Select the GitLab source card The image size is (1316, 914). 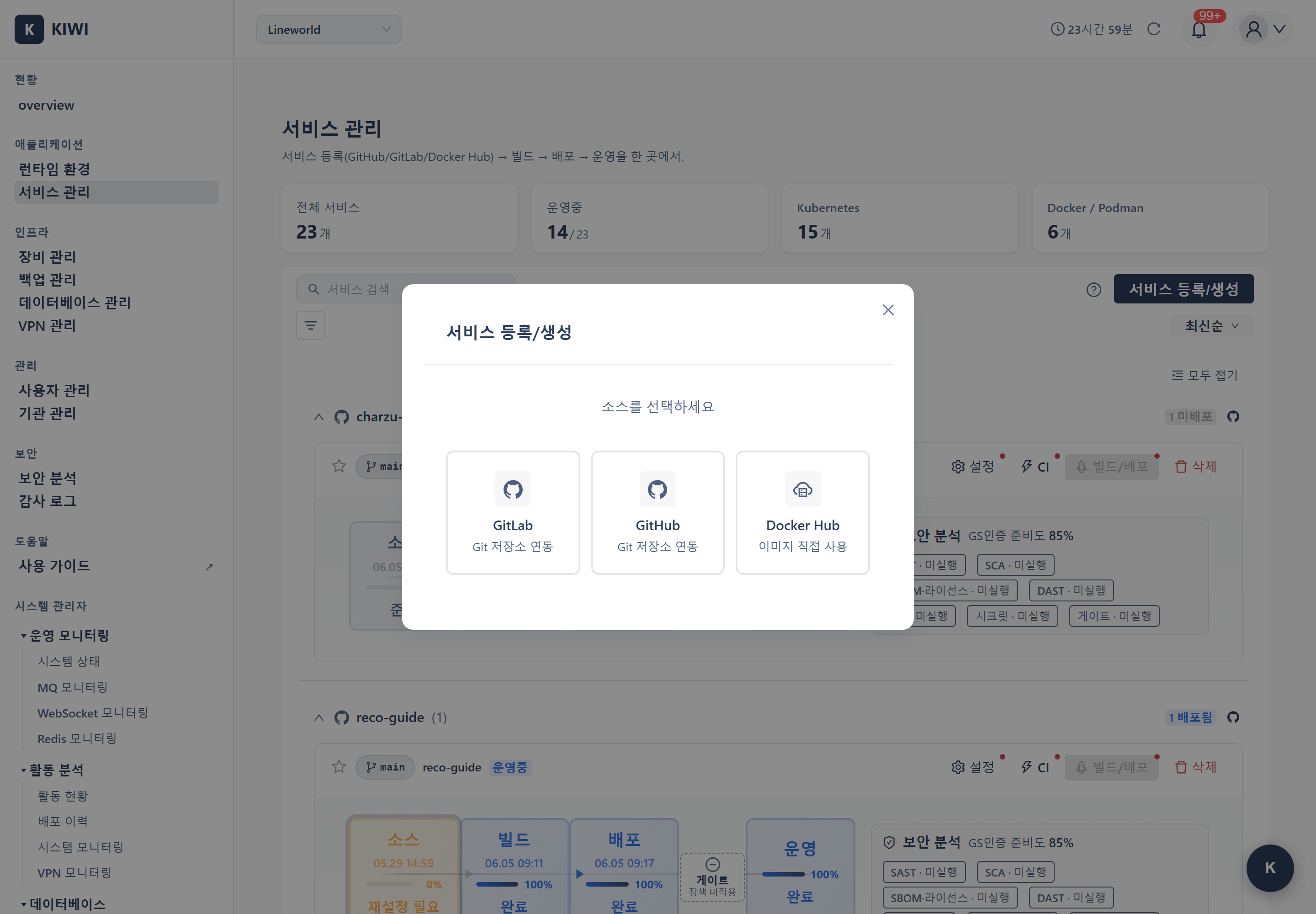coord(513,512)
